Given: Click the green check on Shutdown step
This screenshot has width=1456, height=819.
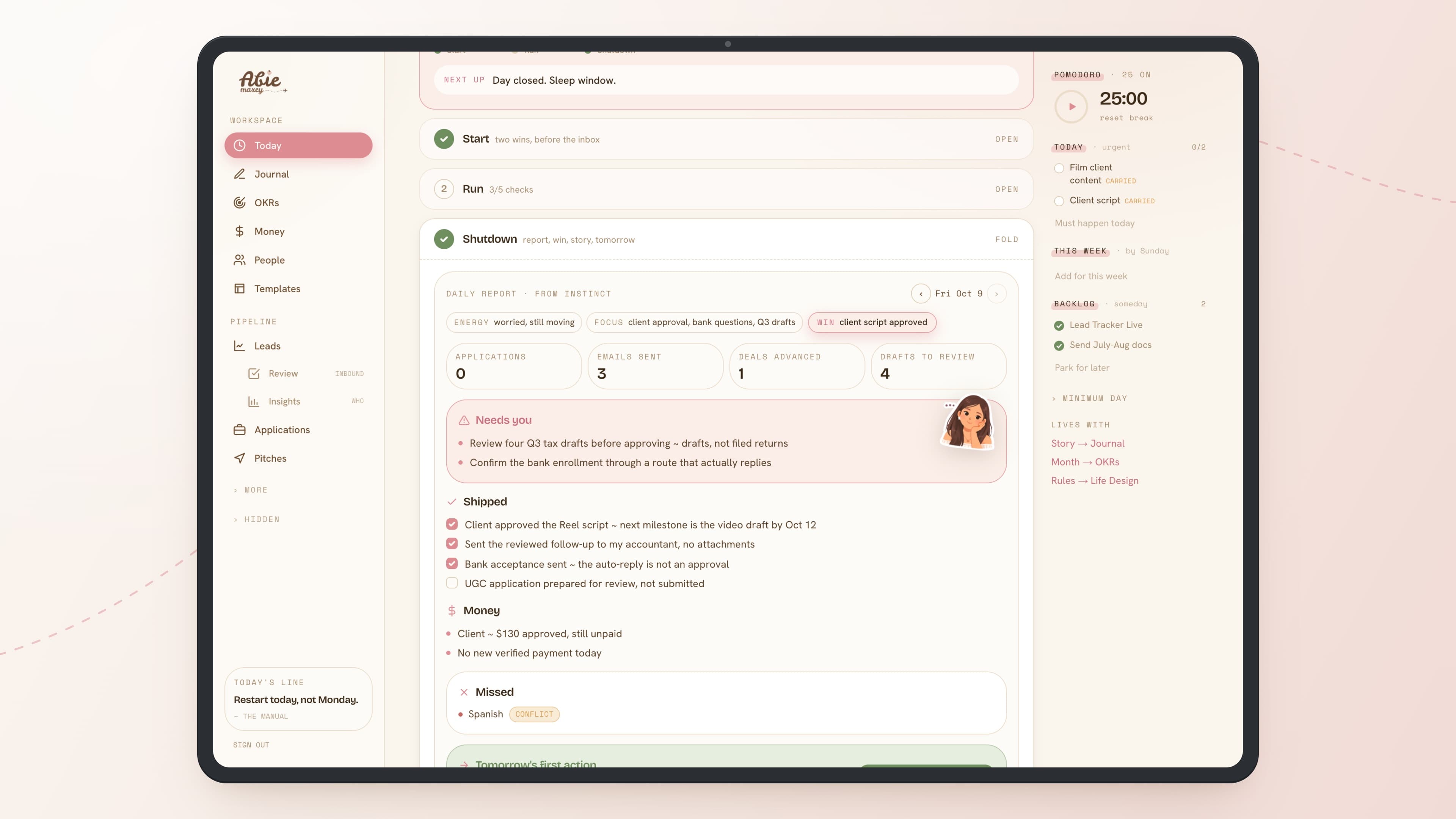Looking at the screenshot, I should coord(444,239).
